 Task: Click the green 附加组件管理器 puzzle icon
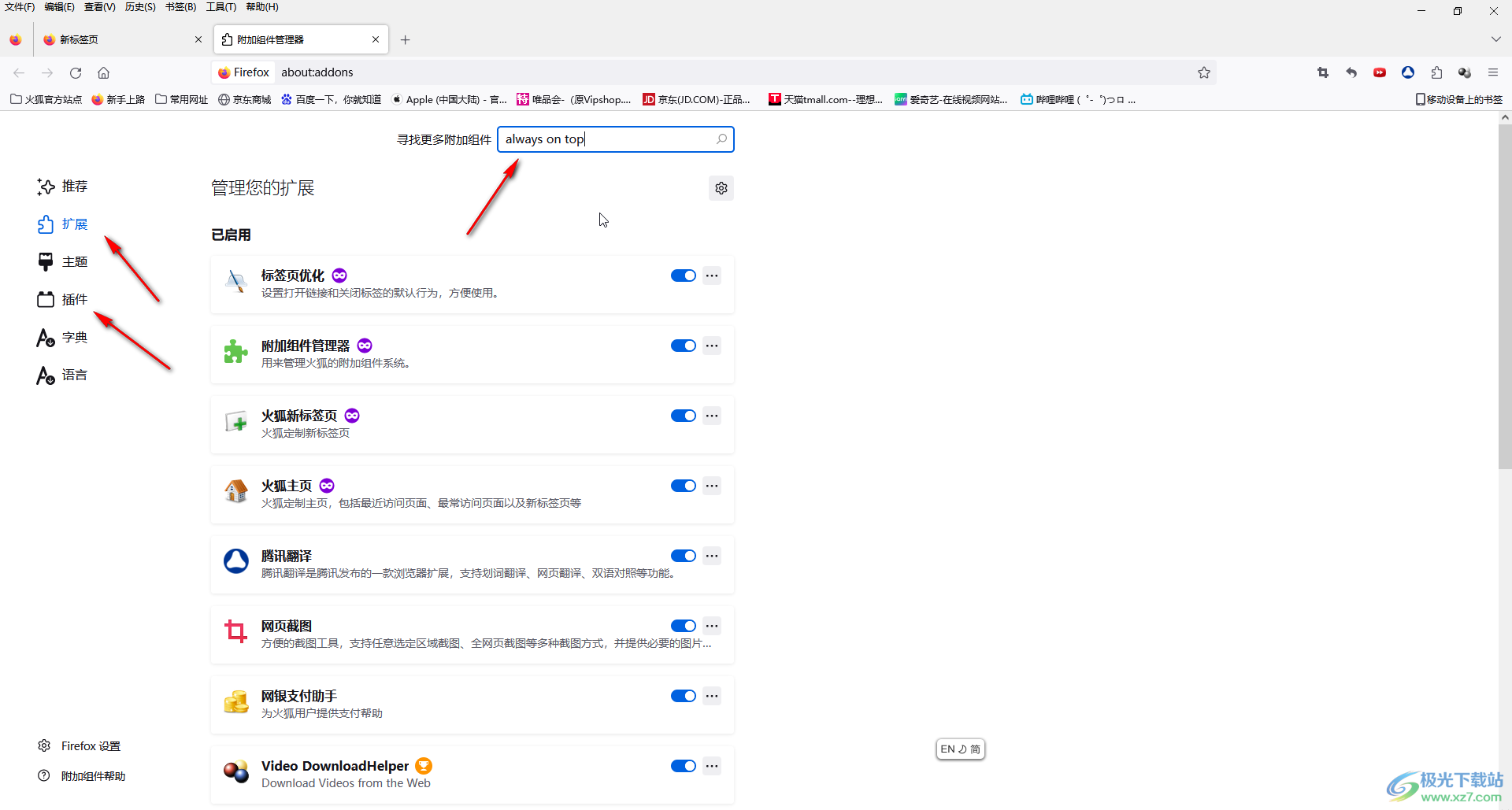coord(236,351)
